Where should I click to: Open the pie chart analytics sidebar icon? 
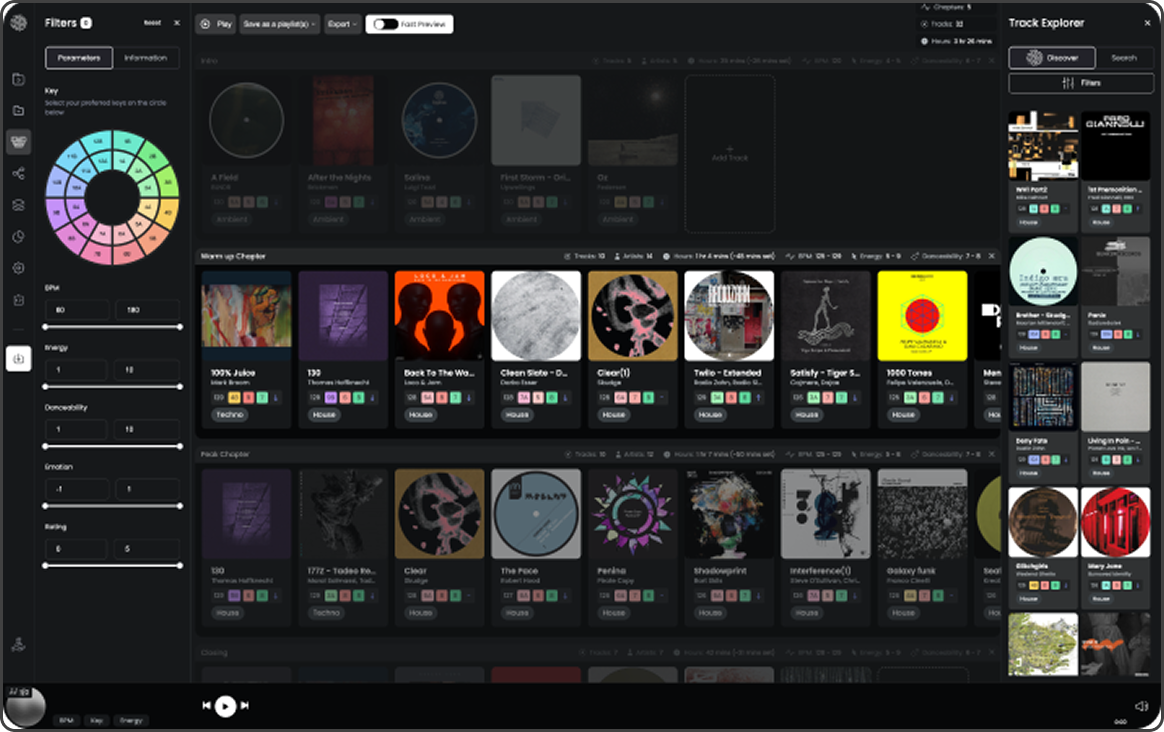pyautogui.click(x=19, y=237)
